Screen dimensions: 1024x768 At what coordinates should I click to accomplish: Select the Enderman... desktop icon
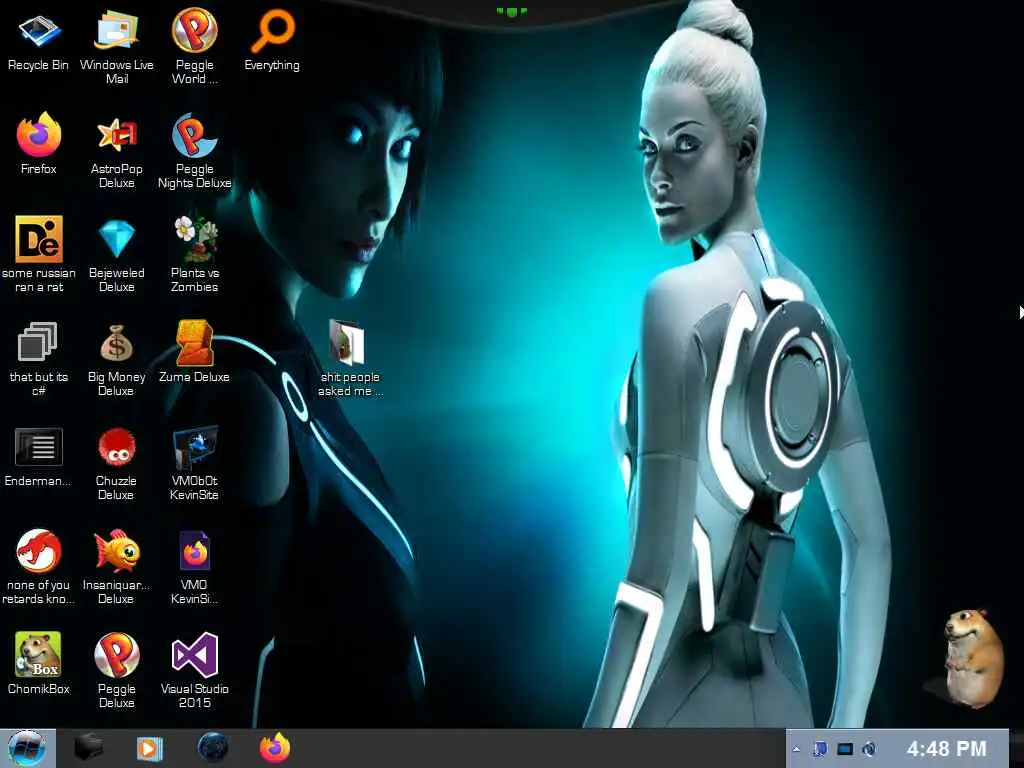coord(39,457)
